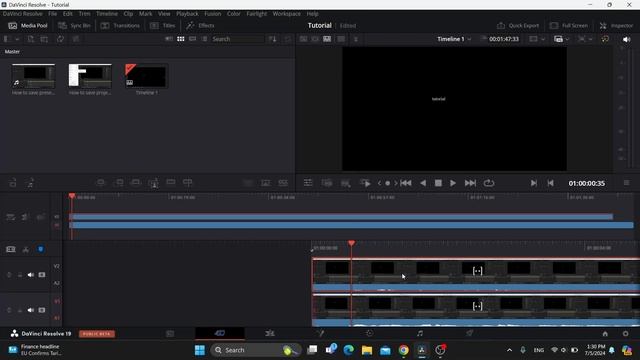This screenshot has width=640, height=360.
Task: Switch media pool to list view
Action: click(x=204, y=39)
